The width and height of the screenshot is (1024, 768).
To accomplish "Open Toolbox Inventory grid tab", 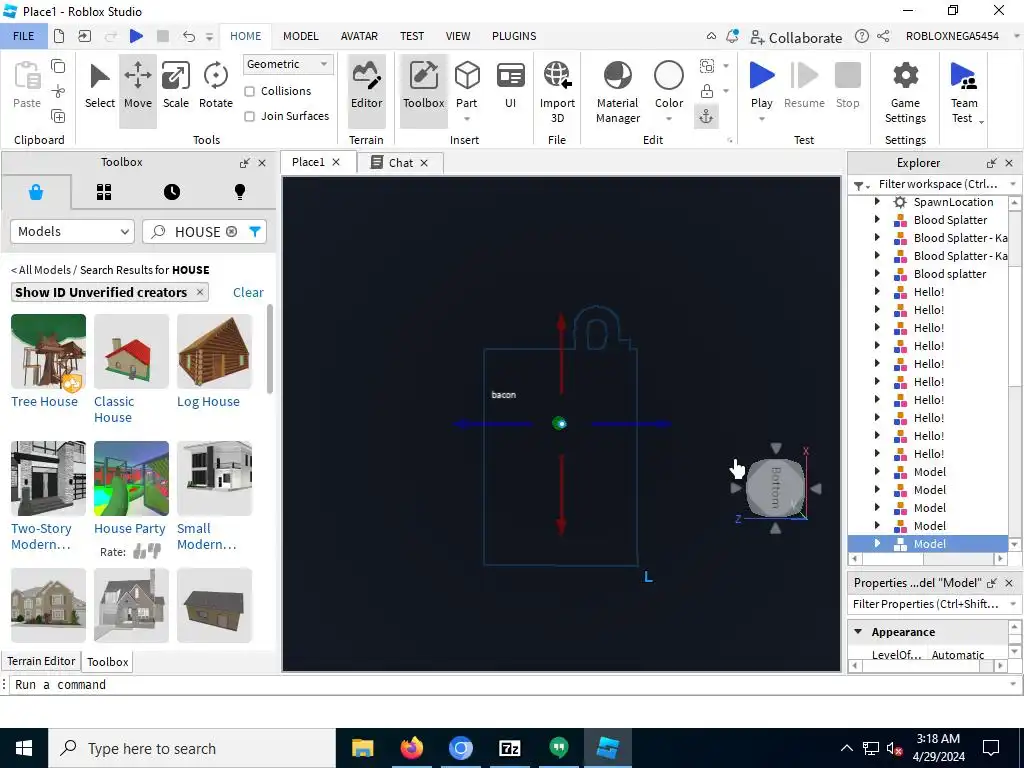I will [104, 192].
